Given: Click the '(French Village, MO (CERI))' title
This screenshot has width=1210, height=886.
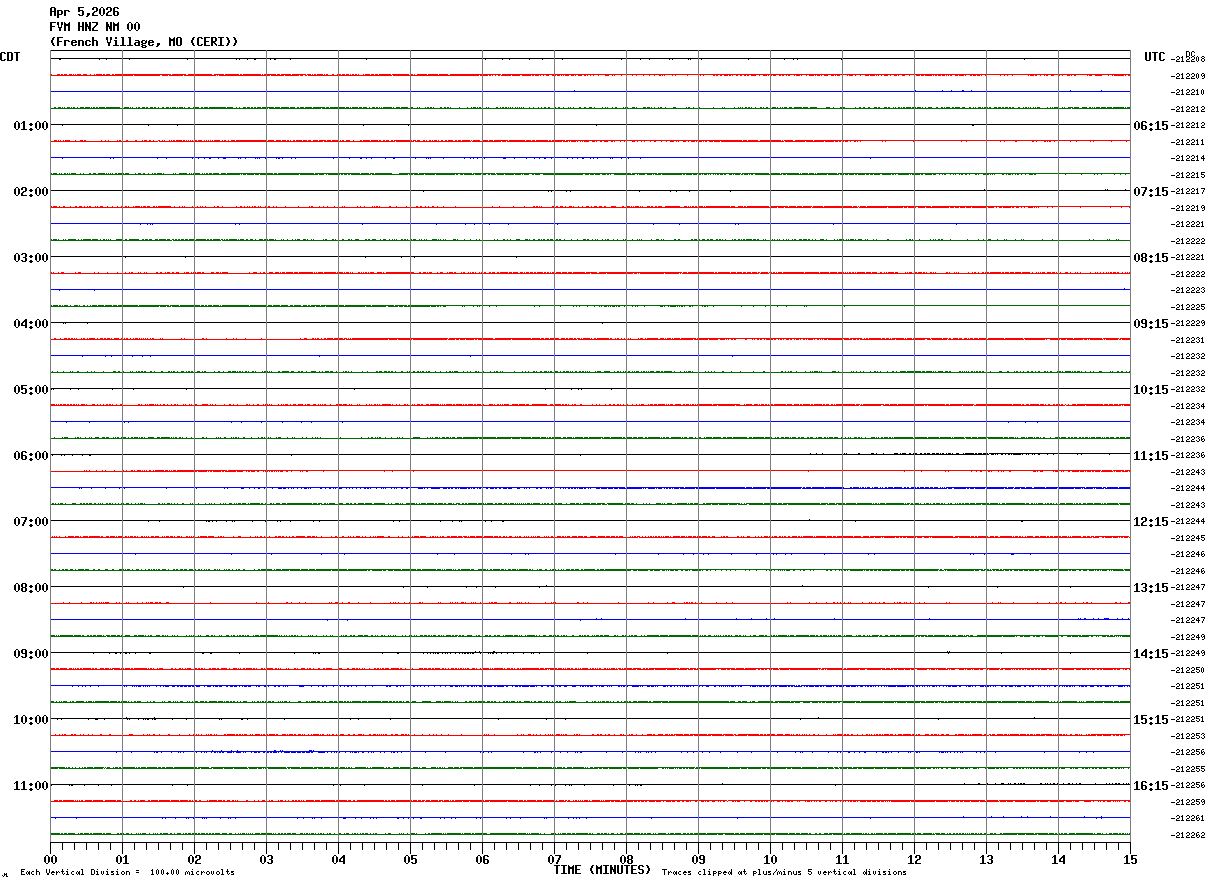Looking at the screenshot, I should 144,42.
